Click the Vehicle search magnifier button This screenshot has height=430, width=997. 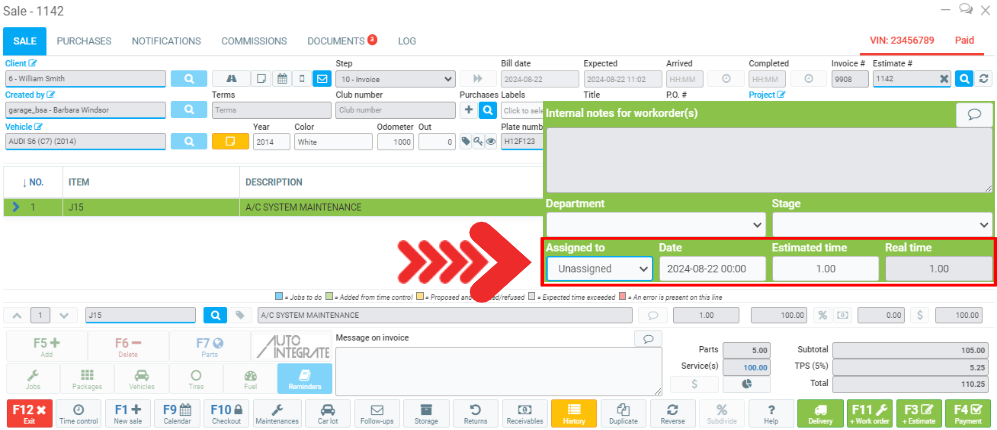[x=188, y=142]
